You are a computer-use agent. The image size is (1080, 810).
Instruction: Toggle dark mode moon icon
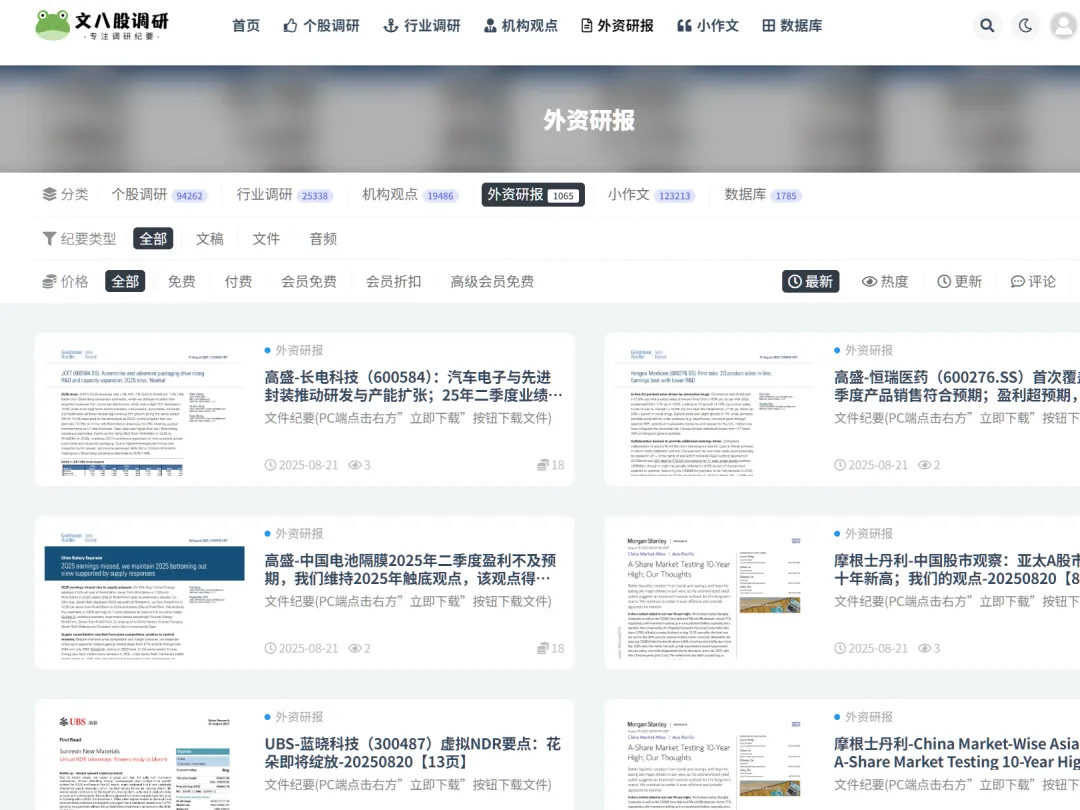[1025, 25]
